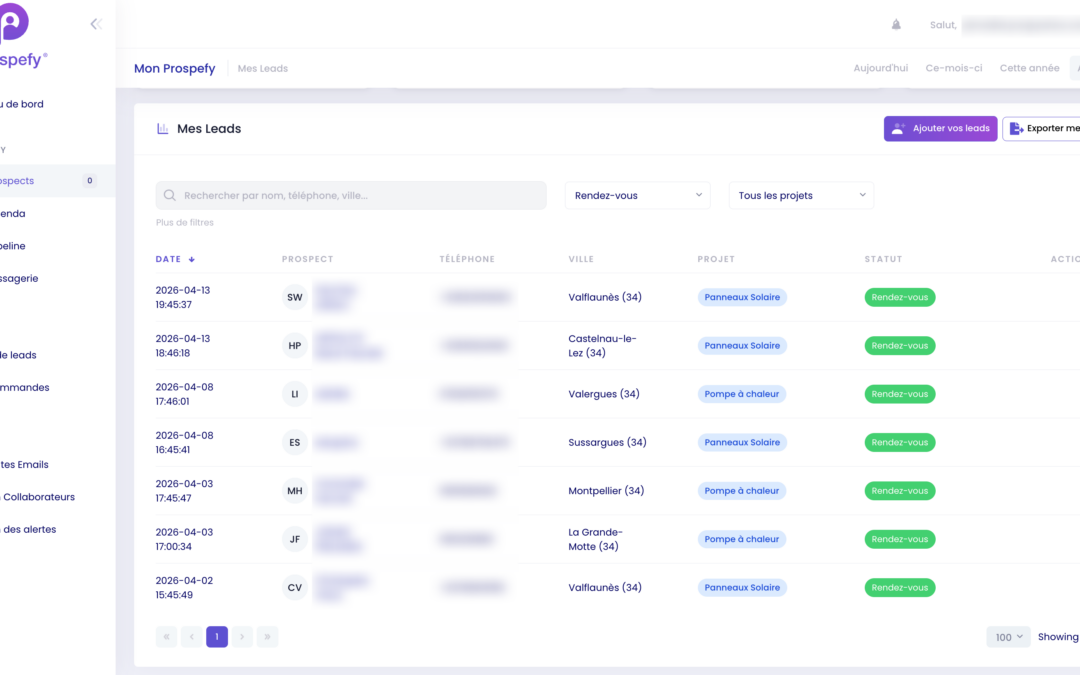Click the Sussargues (34) city cell
Image resolution: width=1080 pixels, height=675 pixels.
607,442
